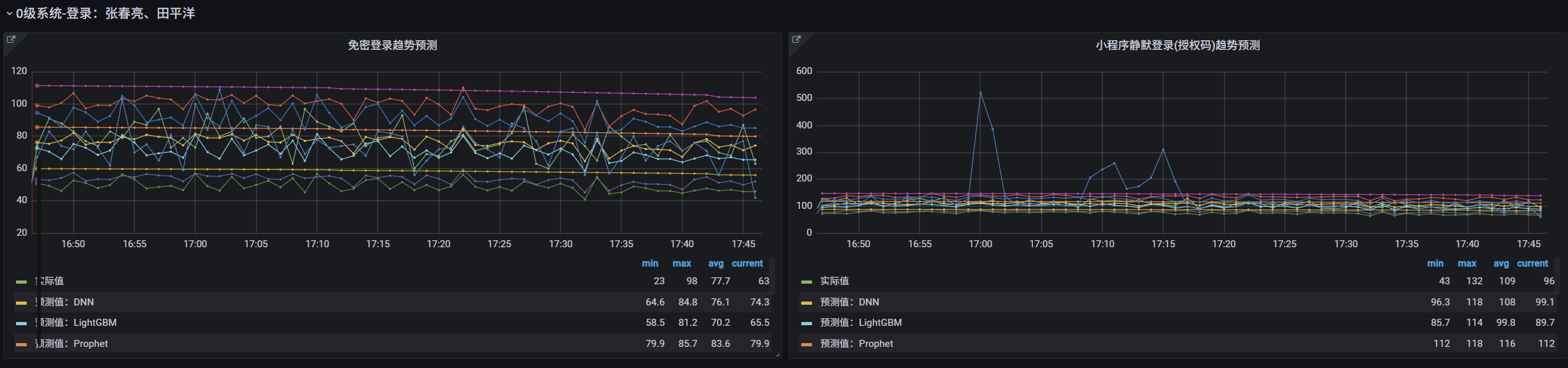Toggle the 预测值: LightGBM series in the right legend
Screen dimensions: 1568x368
click(x=861, y=323)
